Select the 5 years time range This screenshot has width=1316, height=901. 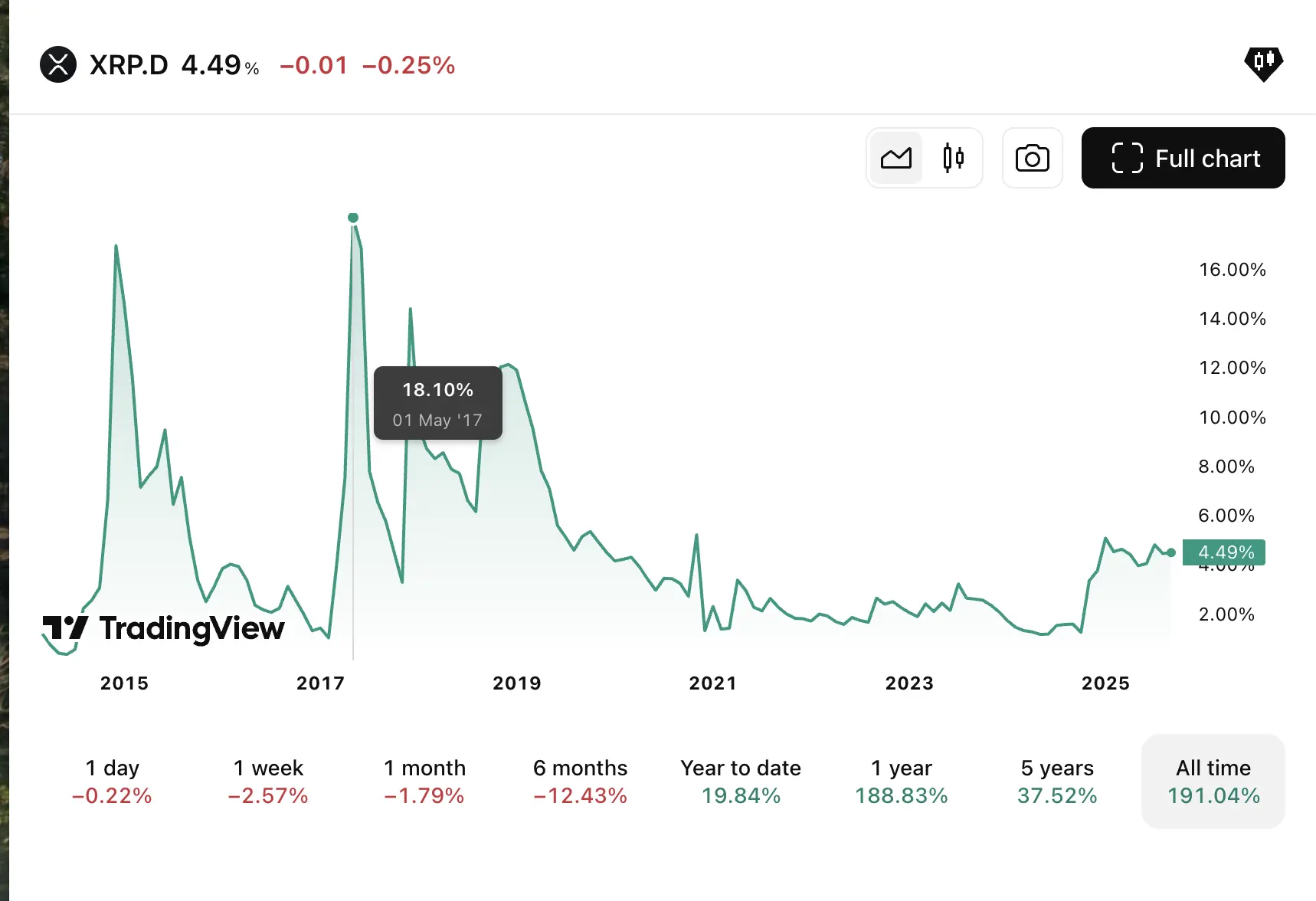(x=1057, y=781)
